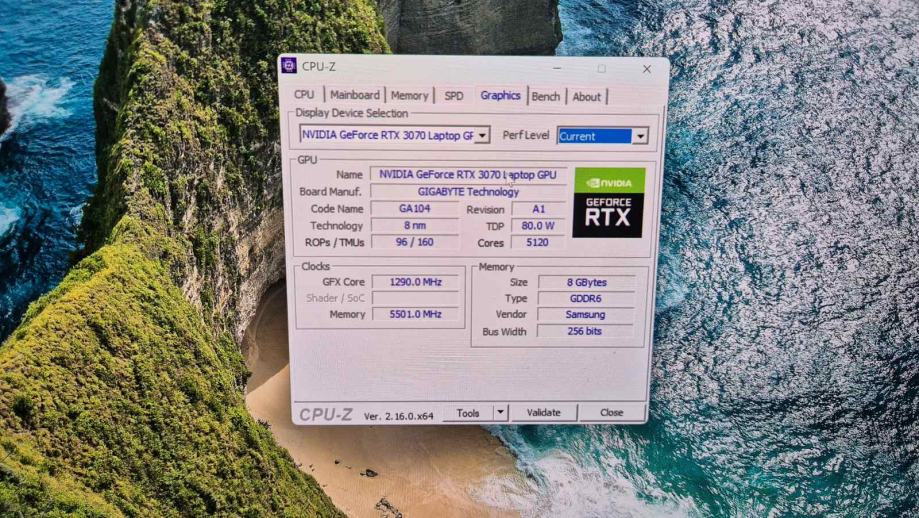Click the 80.0 W TDP value

point(539,226)
